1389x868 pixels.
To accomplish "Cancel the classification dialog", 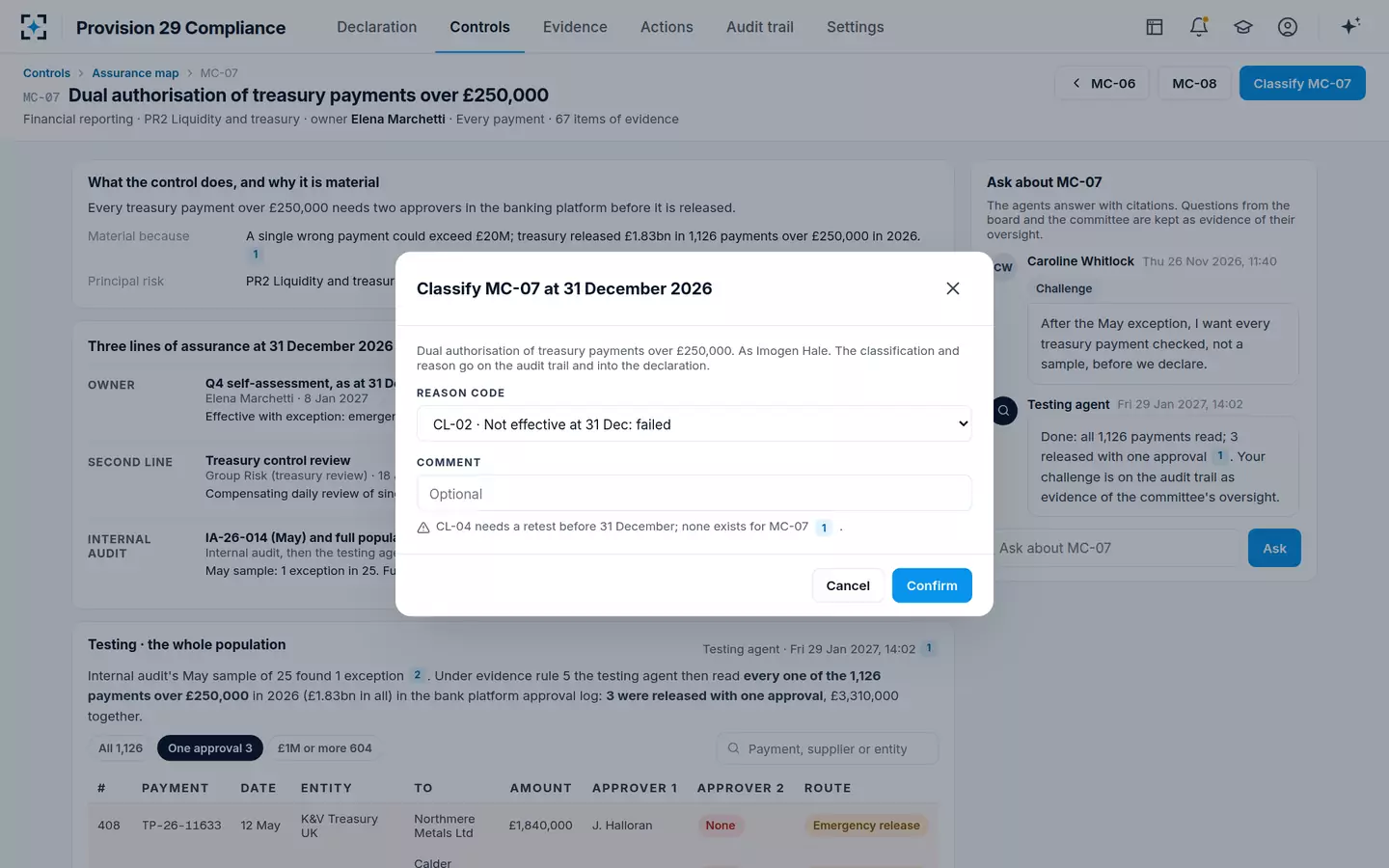I will pyautogui.click(x=848, y=585).
